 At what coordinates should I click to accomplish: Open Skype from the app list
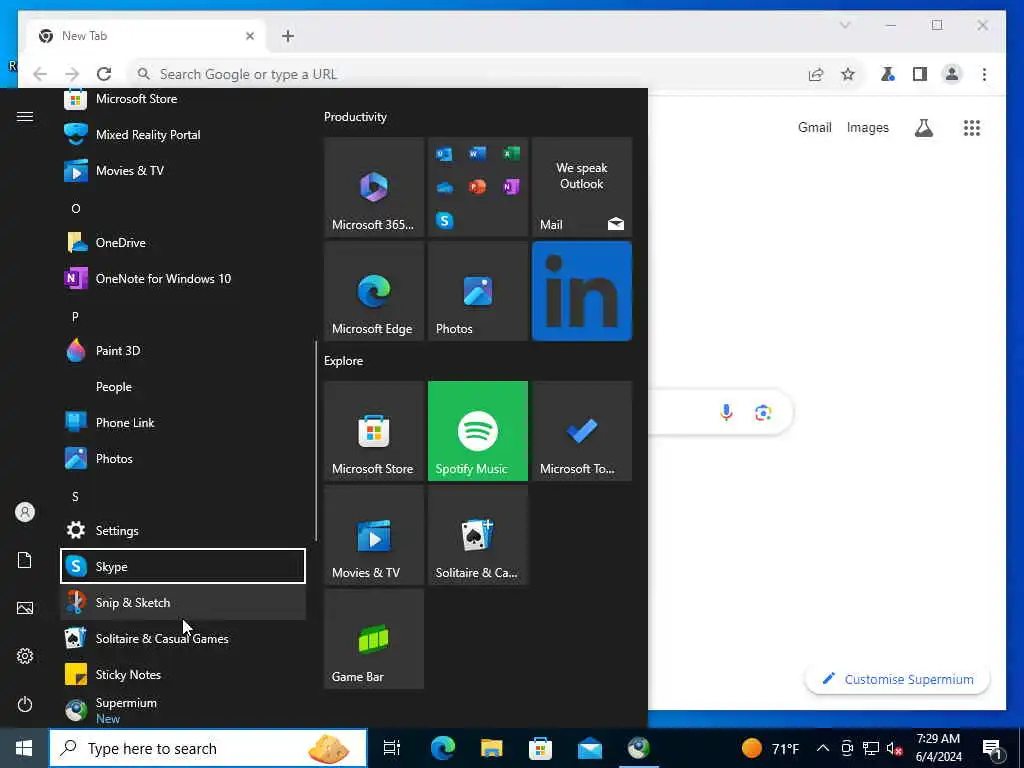point(183,566)
